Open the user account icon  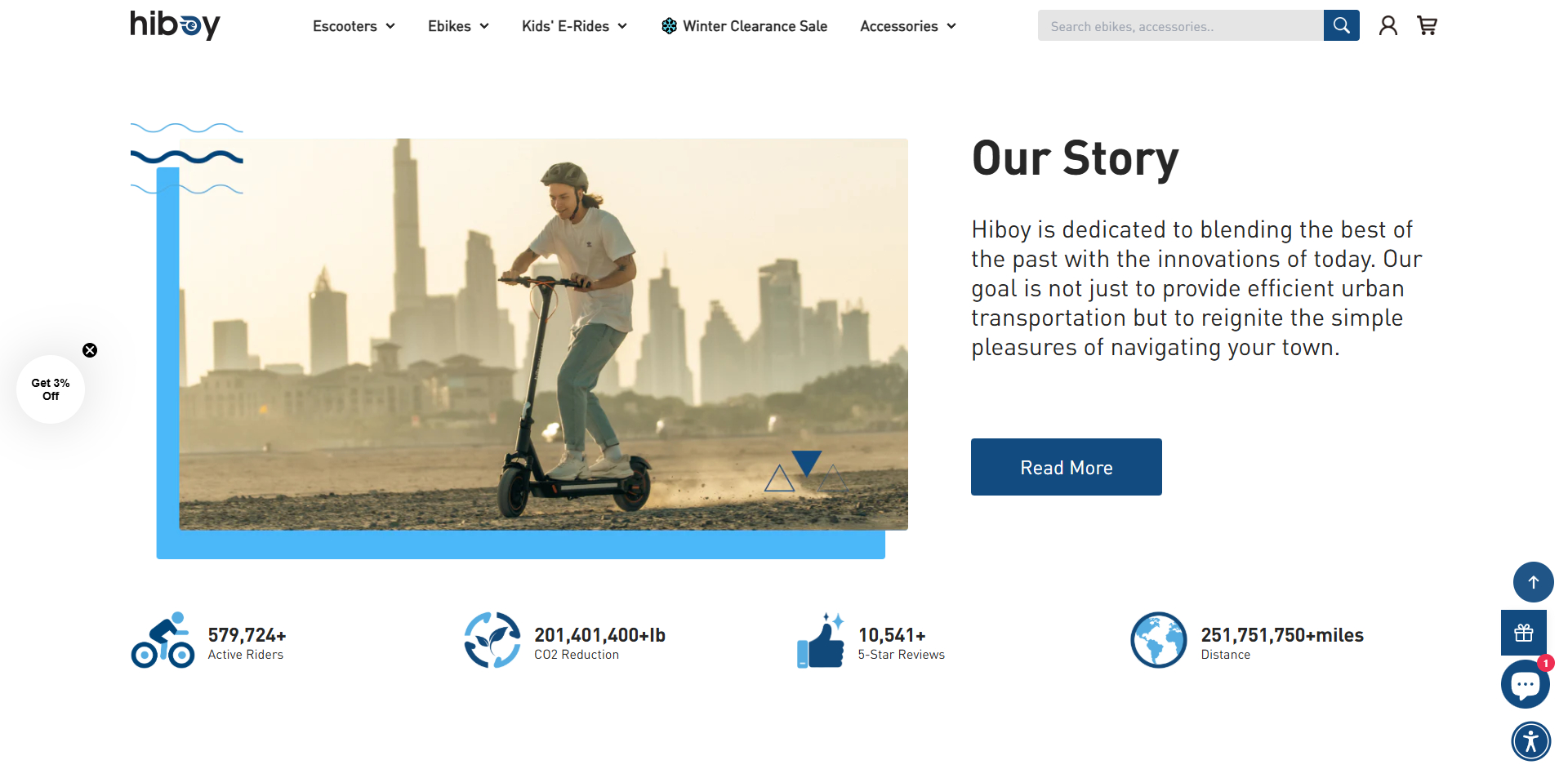click(x=1388, y=26)
